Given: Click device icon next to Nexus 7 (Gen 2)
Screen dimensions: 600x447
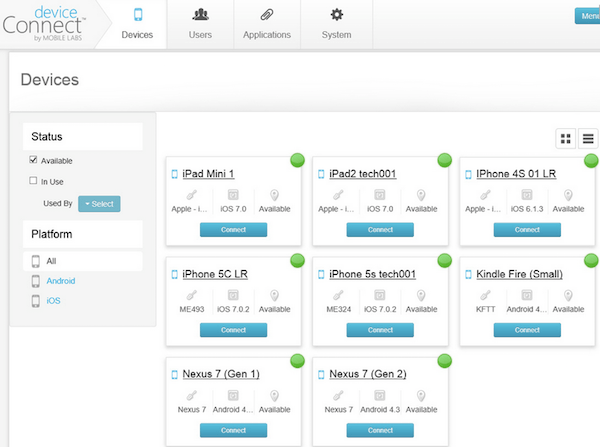Looking at the screenshot, I should coord(321,375).
